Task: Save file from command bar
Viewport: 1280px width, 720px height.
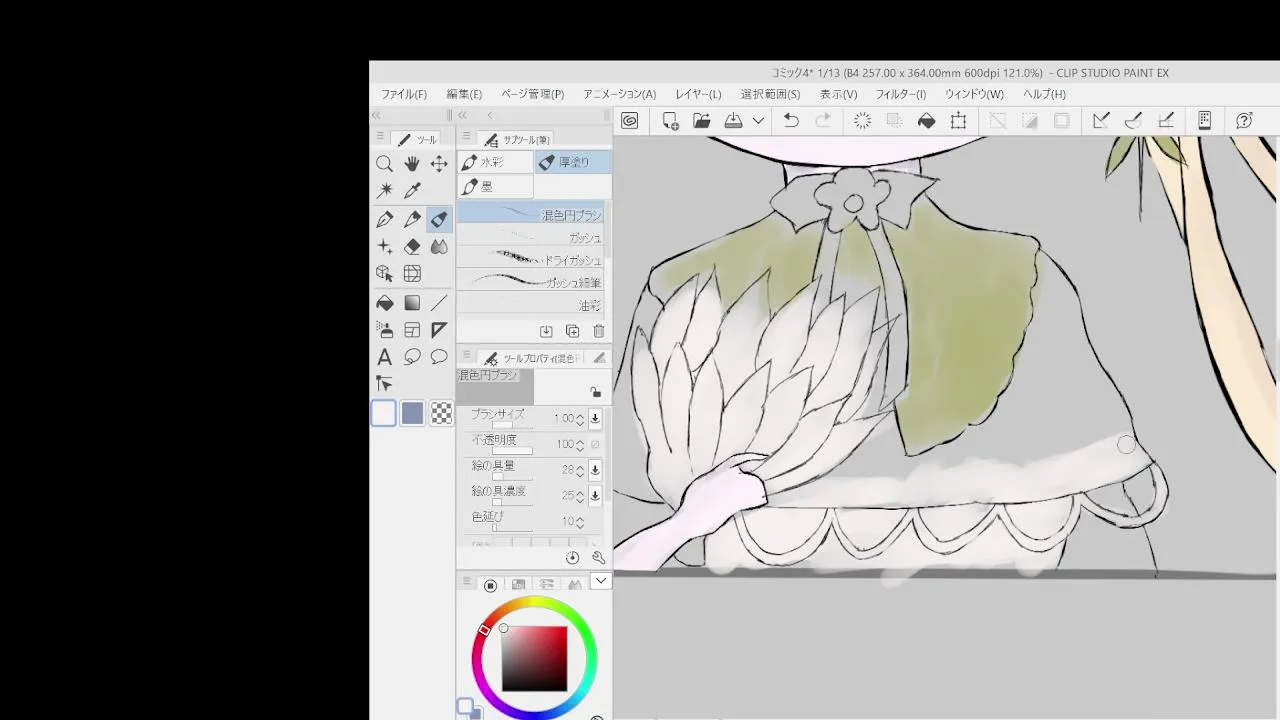Action: pyautogui.click(x=733, y=121)
